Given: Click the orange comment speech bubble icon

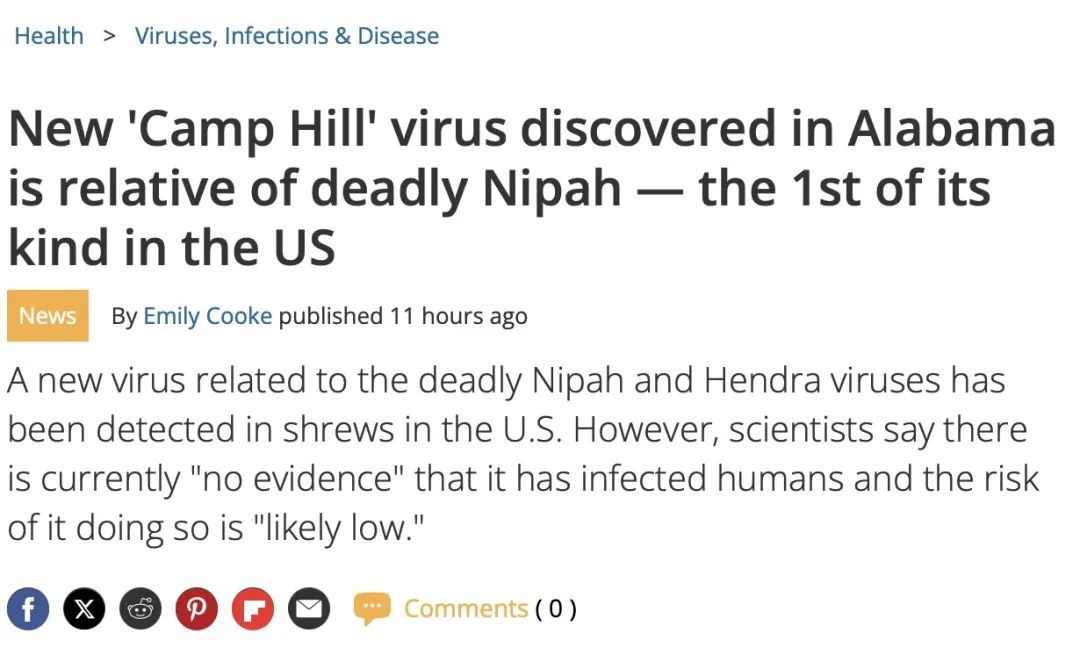Looking at the screenshot, I should click(372, 609).
